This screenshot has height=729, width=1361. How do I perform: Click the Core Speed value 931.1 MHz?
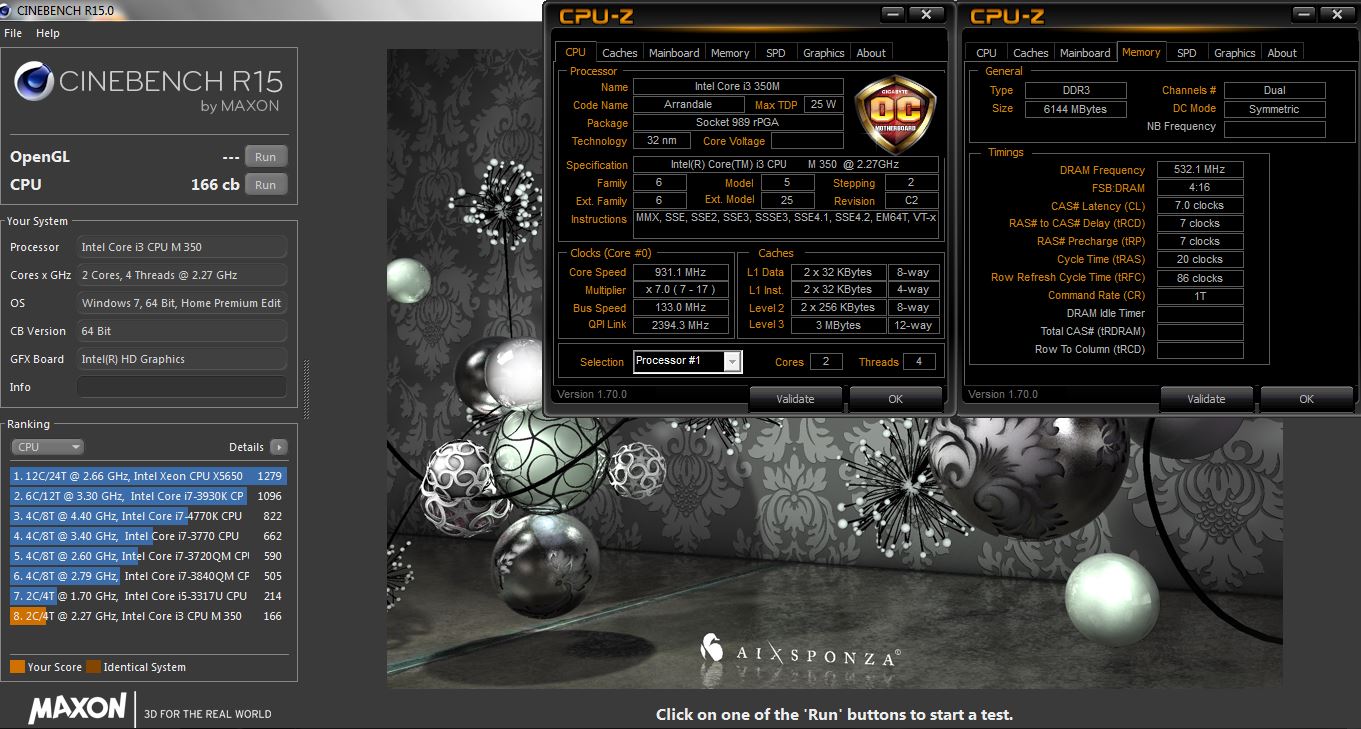(680, 272)
